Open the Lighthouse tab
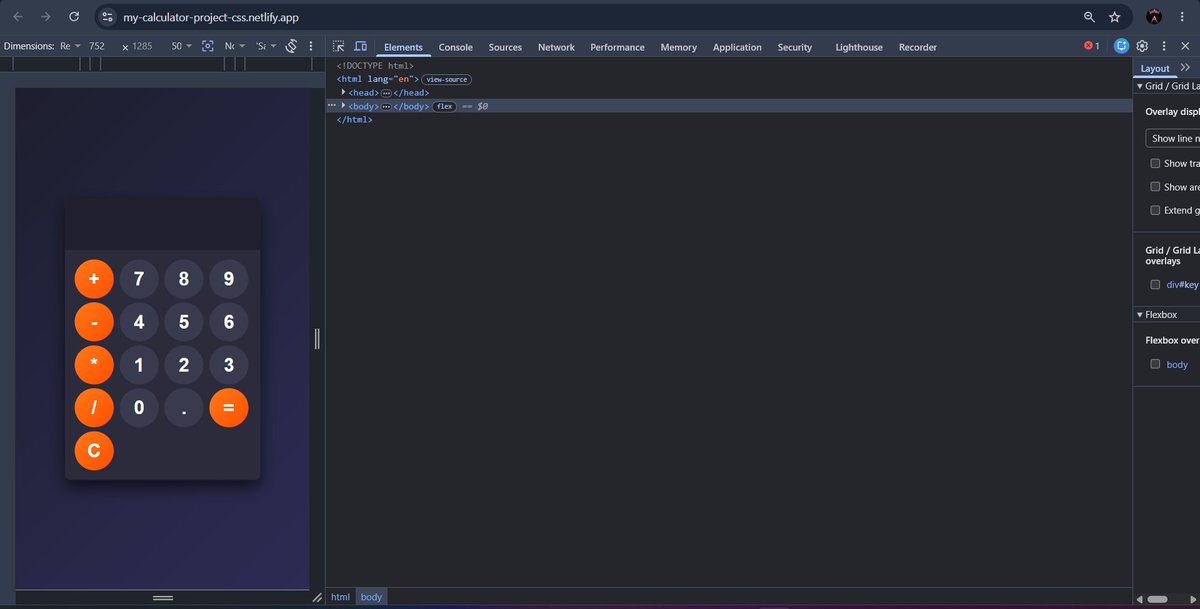Image resolution: width=1200 pixels, height=609 pixels. [859, 47]
